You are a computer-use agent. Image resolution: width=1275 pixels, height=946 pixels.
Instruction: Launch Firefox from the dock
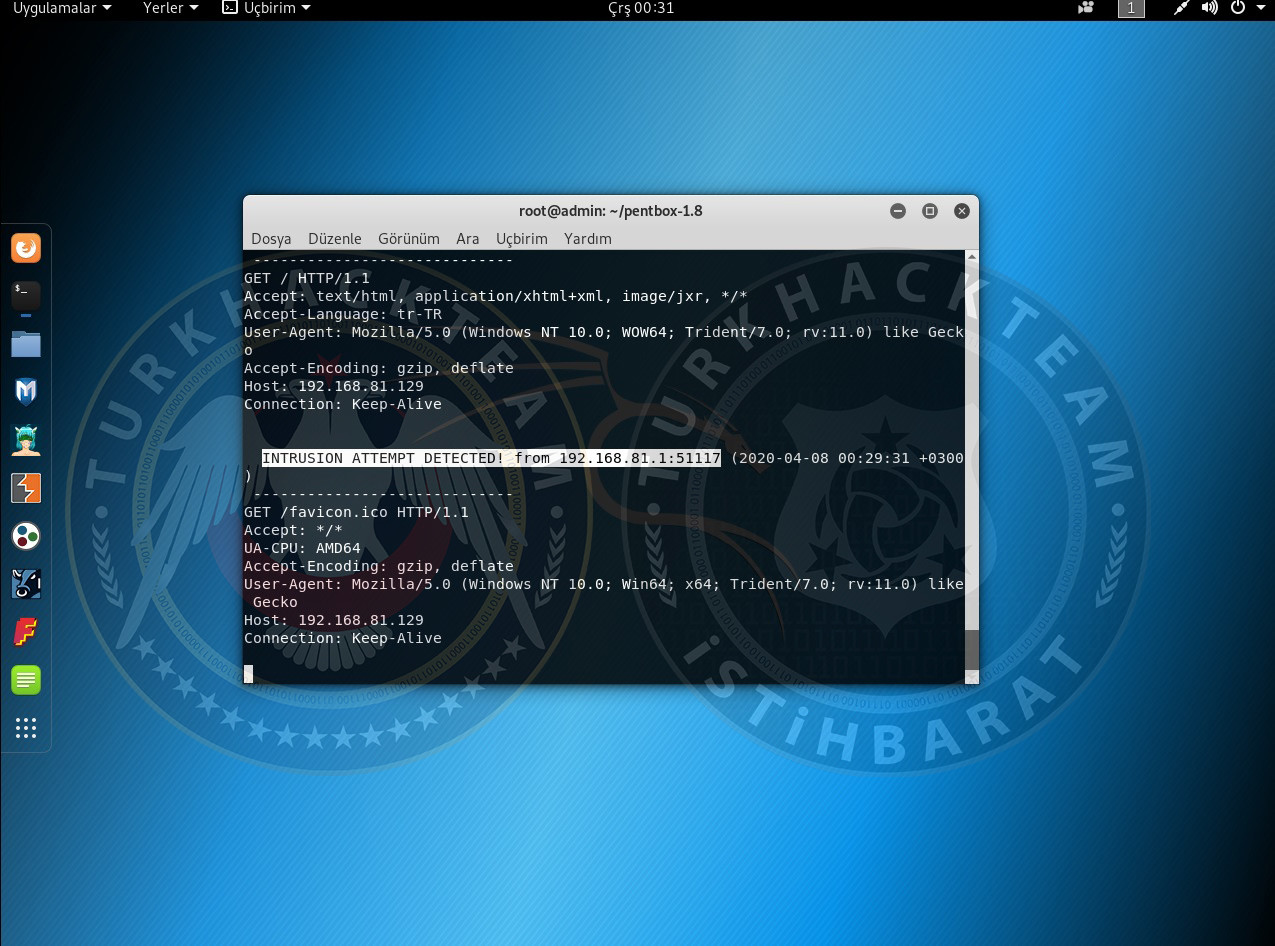point(26,247)
